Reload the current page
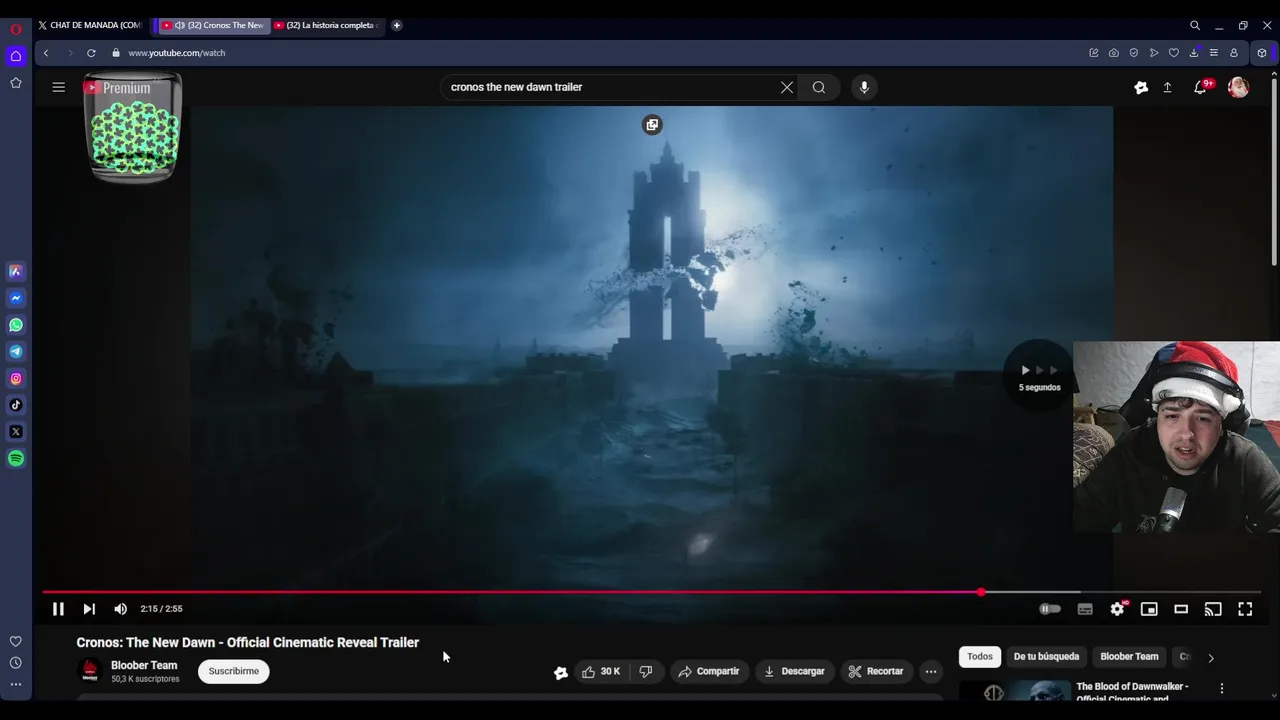 91,53
